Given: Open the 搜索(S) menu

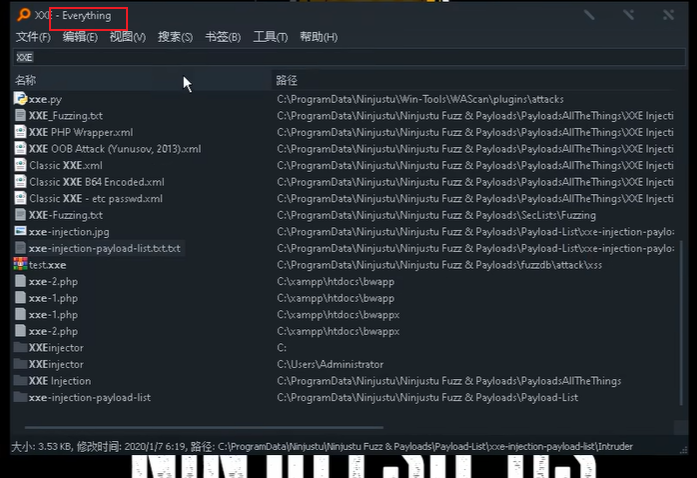Looking at the screenshot, I should 175,37.
